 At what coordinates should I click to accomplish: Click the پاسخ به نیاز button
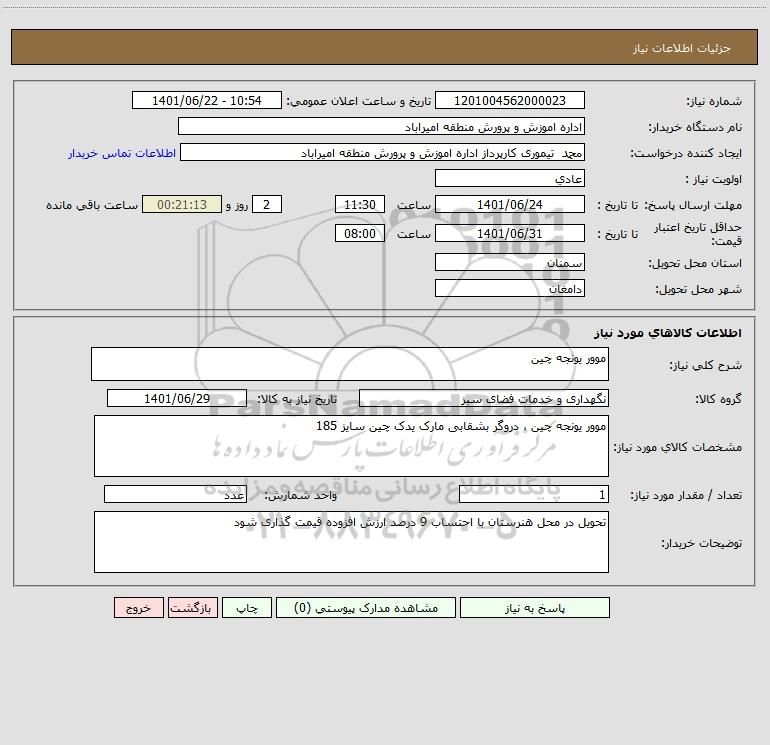pyautogui.click(x=534, y=608)
